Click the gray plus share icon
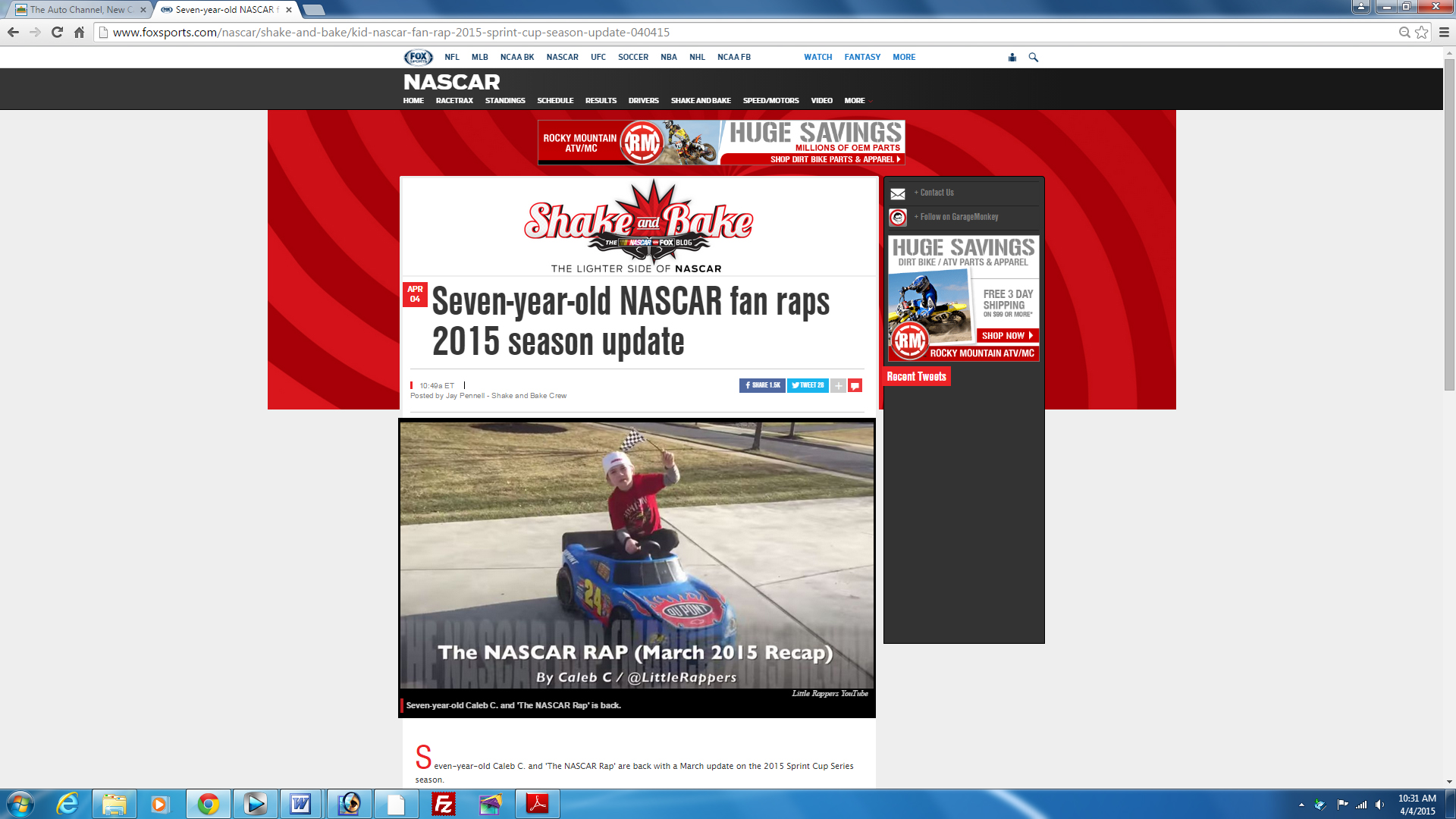This screenshot has height=819, width=1456. click(x=838, y=385)
